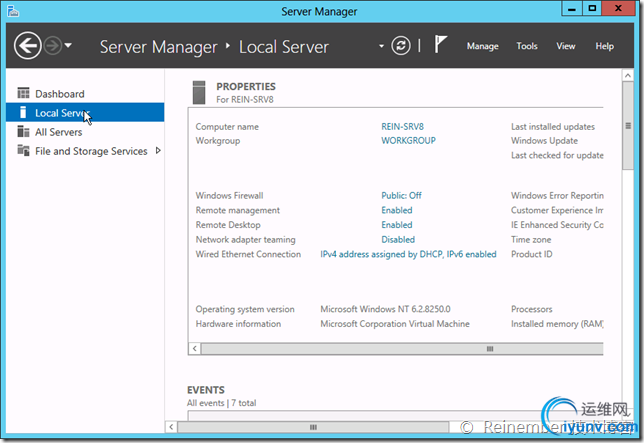The width and height of the screenshot is (644, 443).
Task: Click the EVENTS heading
Action: 206,390
